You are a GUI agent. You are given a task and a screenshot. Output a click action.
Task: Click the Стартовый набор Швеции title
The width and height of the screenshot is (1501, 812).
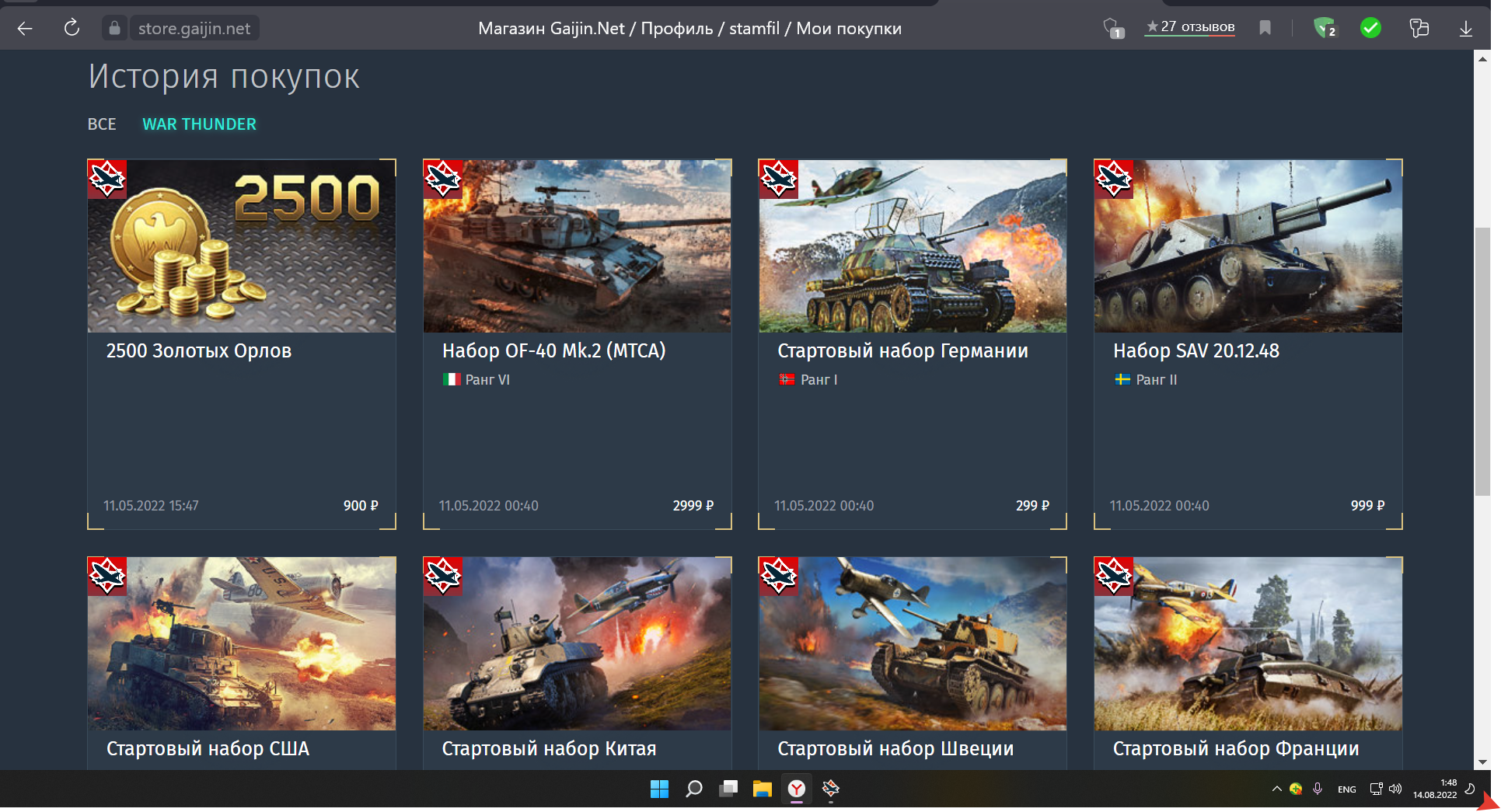point(895,749)
